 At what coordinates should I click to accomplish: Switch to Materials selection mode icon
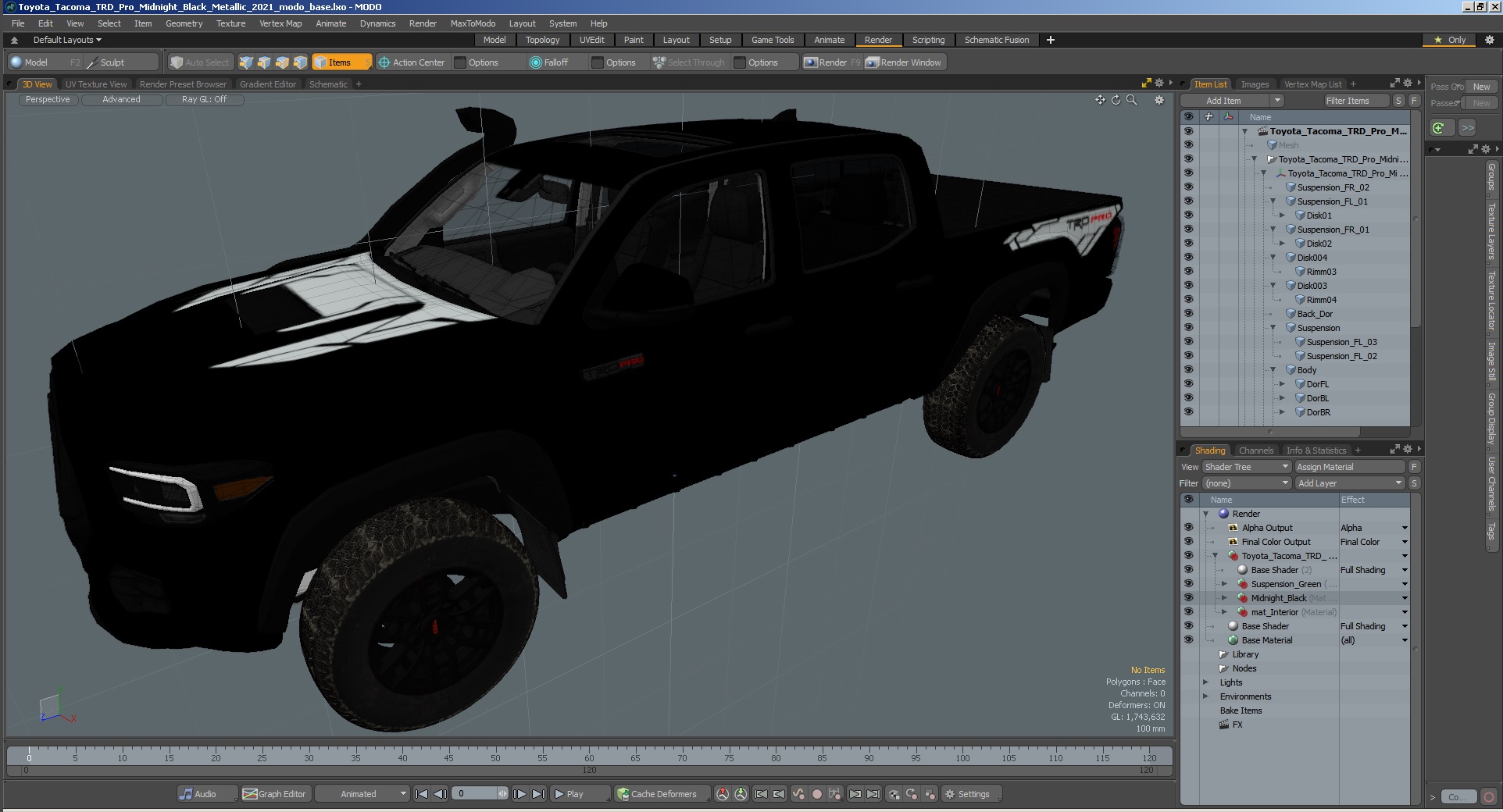pyautogui.click(x=300, y=62)
